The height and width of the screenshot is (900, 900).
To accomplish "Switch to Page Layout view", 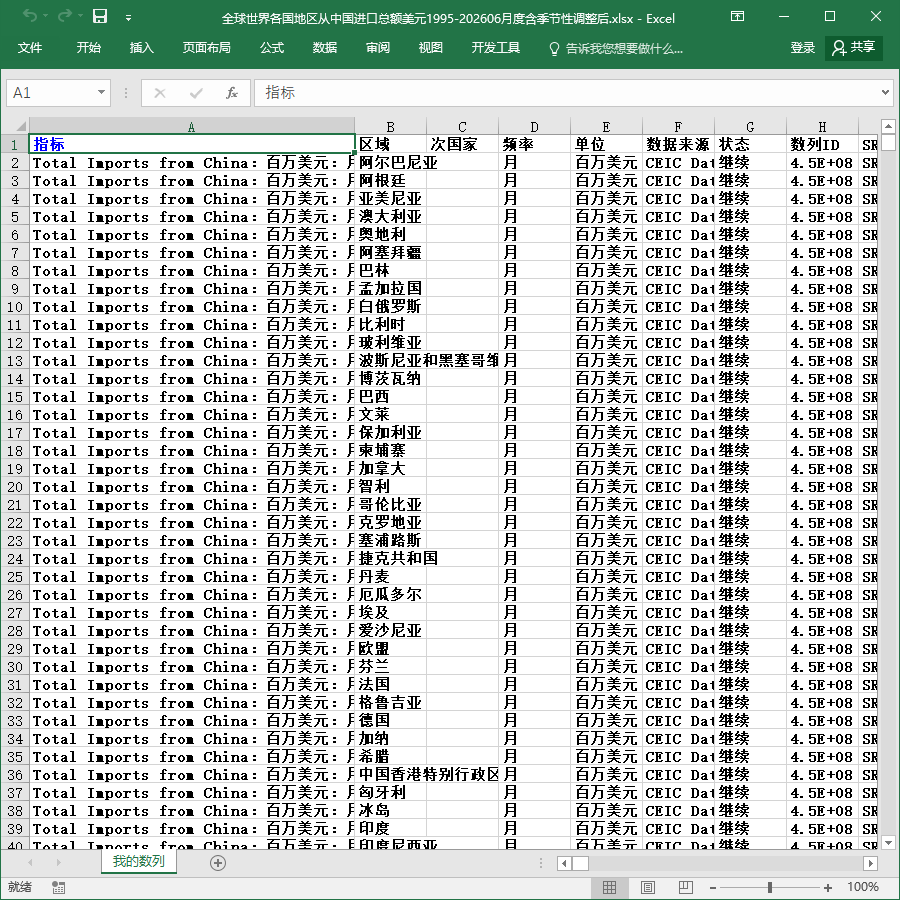I will (647, 887).
